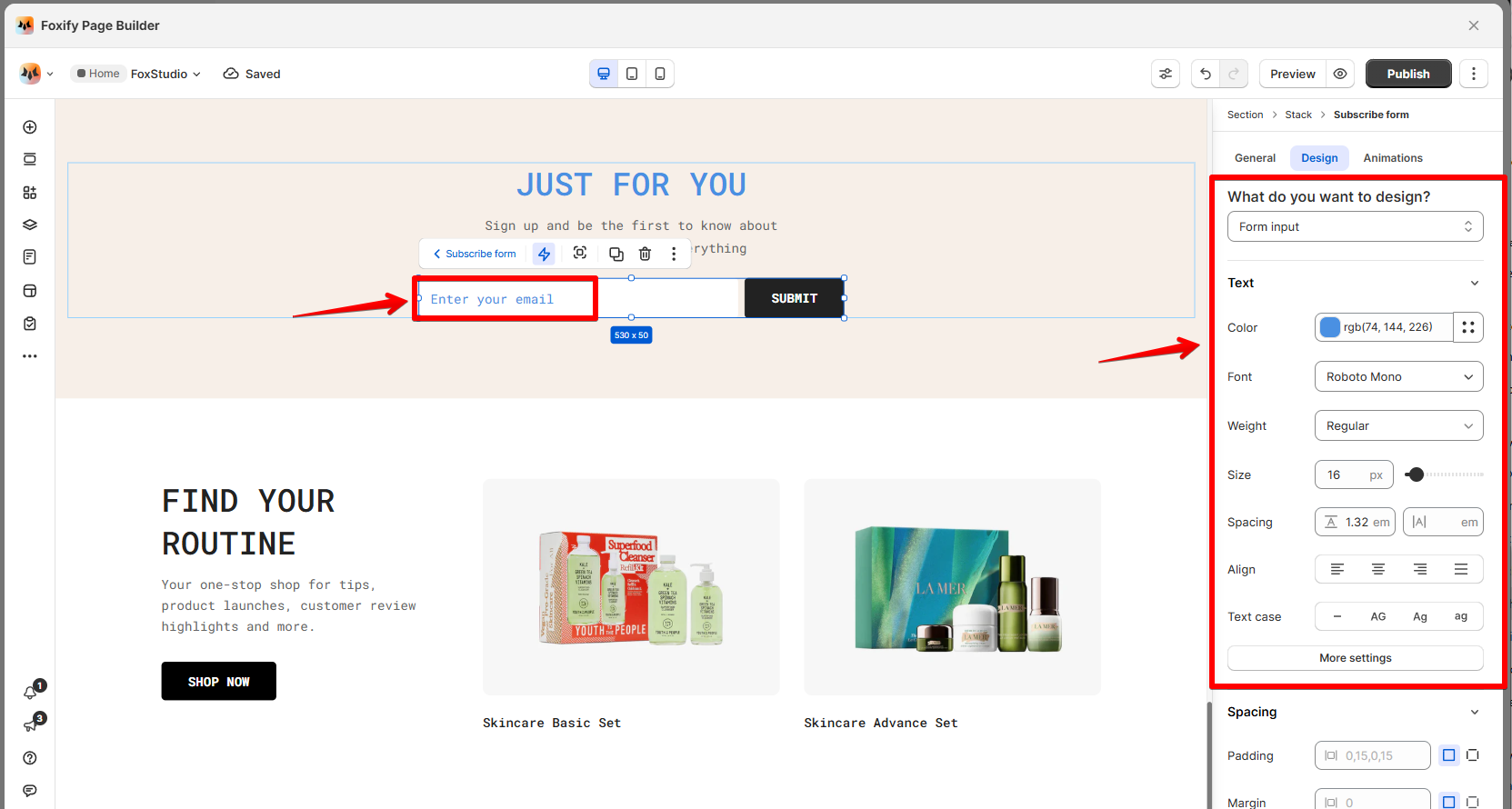This screenshot has height=809, width=1512.
Task: Collapse the Text section chevron
Action: click(1474, 283)
